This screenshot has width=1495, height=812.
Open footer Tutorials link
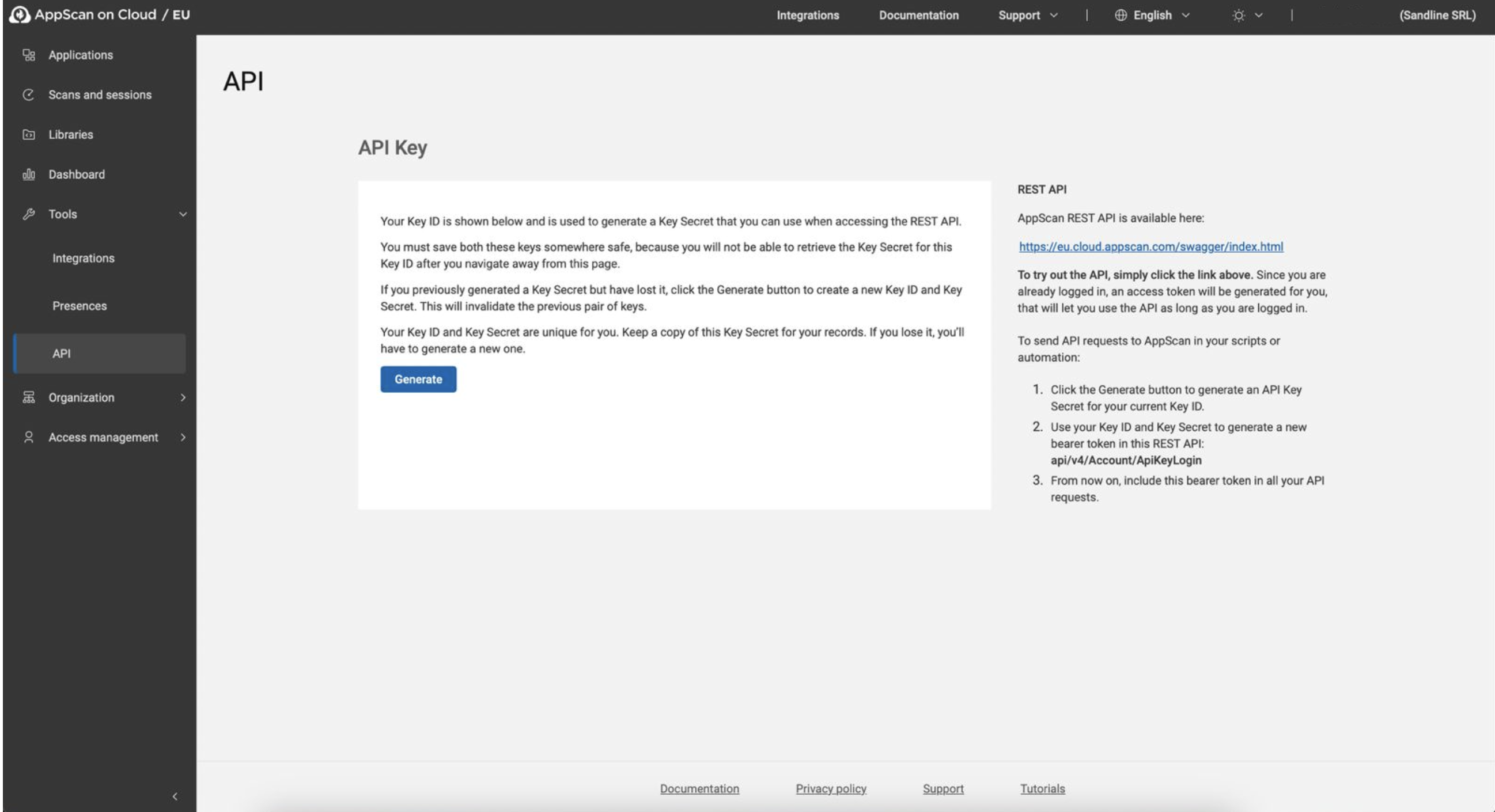click(1042, 789)
